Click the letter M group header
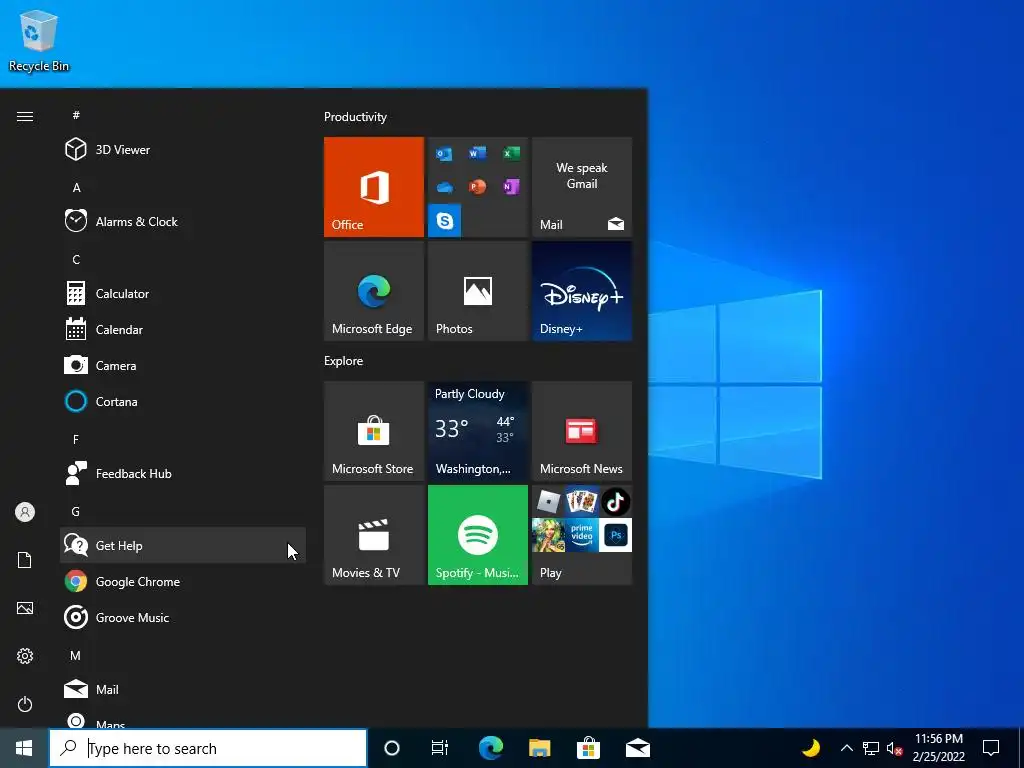Viewport: 1024px width, 768px height. tap(76, 655)
